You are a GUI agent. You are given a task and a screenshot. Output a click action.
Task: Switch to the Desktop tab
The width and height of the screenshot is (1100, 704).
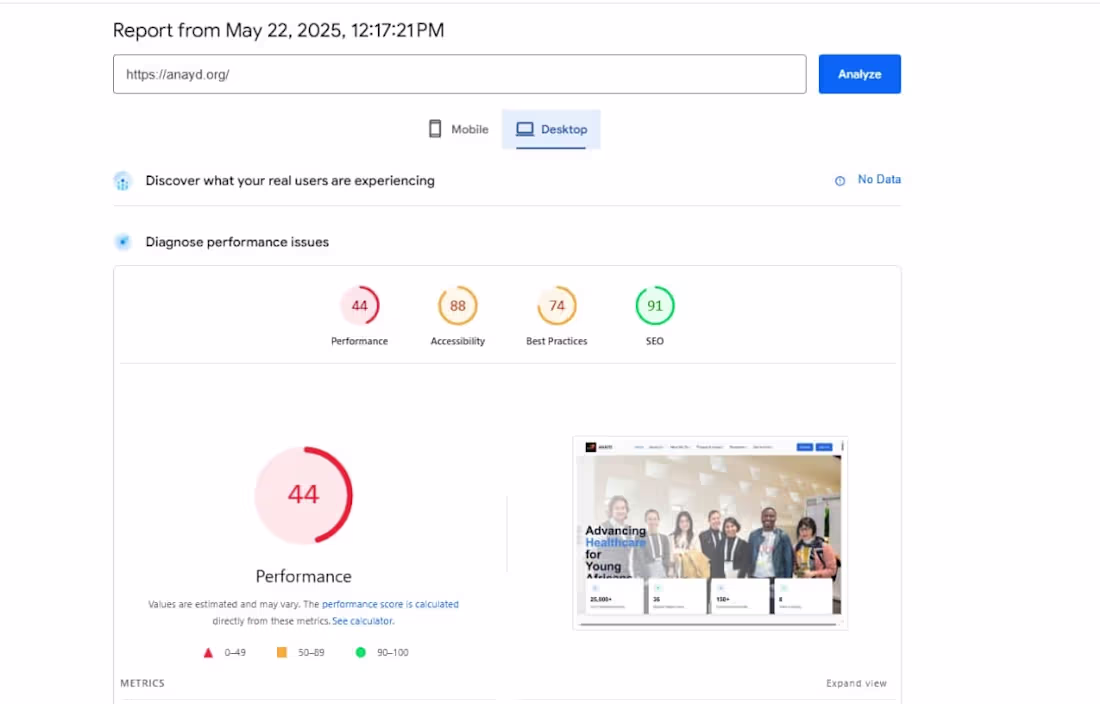(551, 129)
